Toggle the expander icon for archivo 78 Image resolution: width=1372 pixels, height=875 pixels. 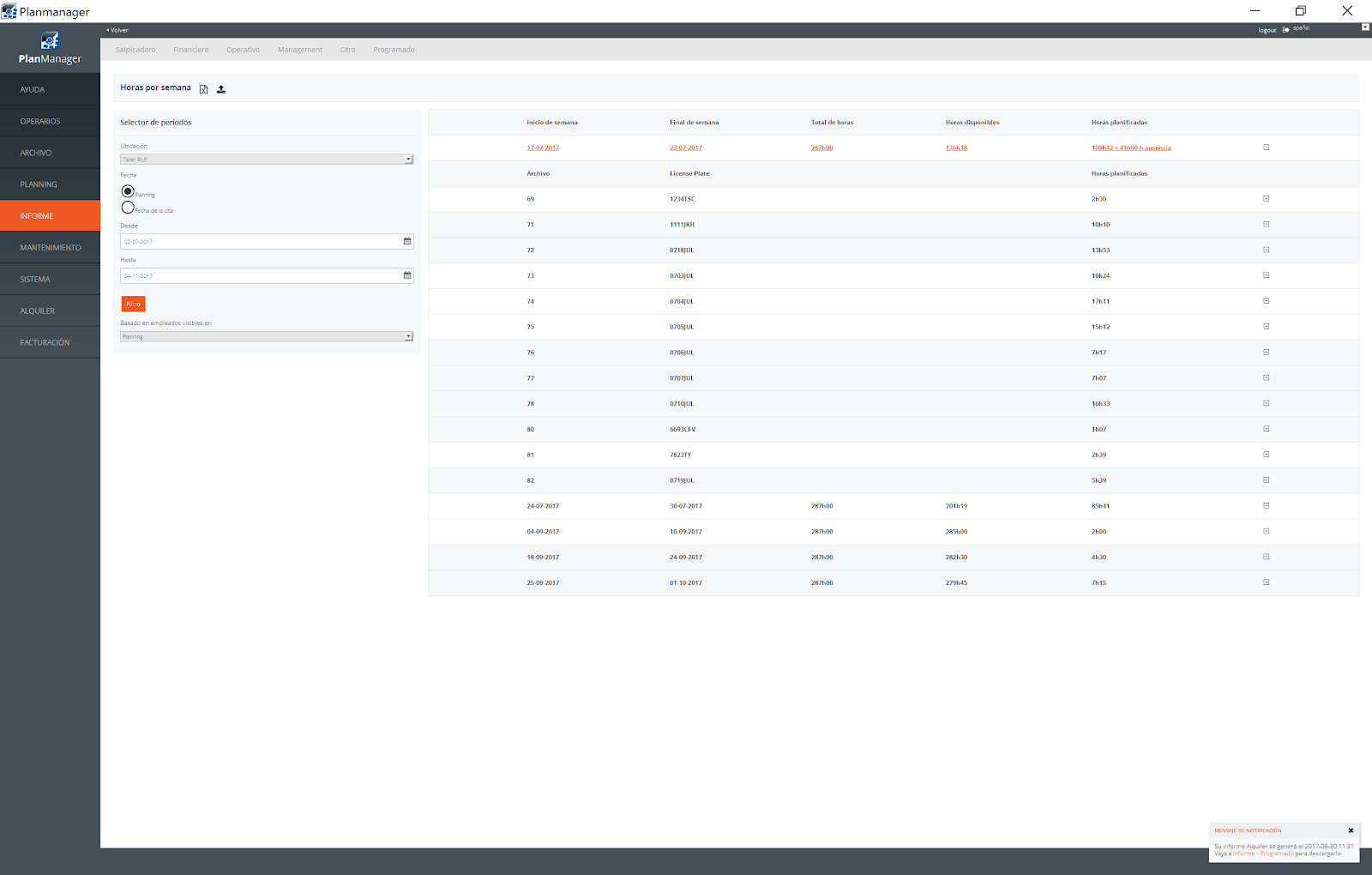[x=1267, y=403]
